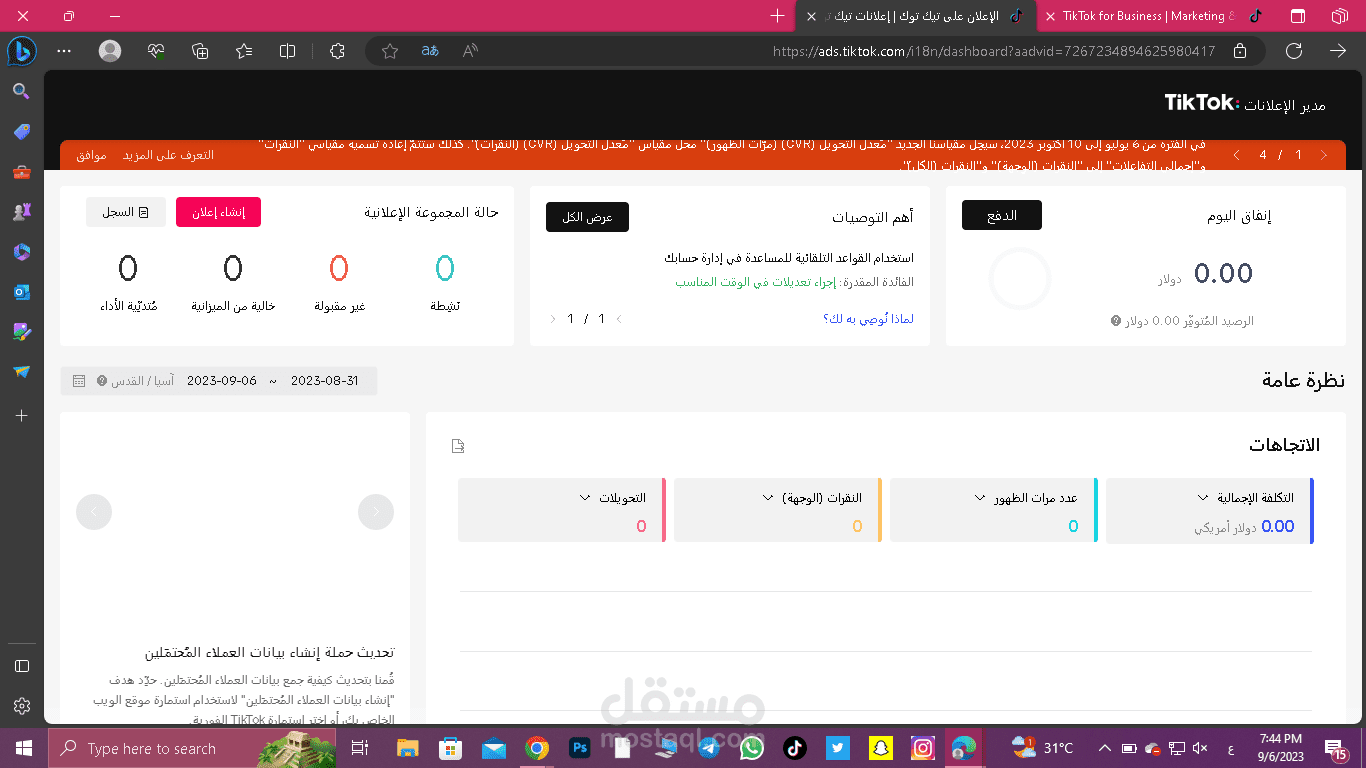Open the date range calendar icon
The width and height of the screenshot is (1366, 768).
(x=79, y=381)
